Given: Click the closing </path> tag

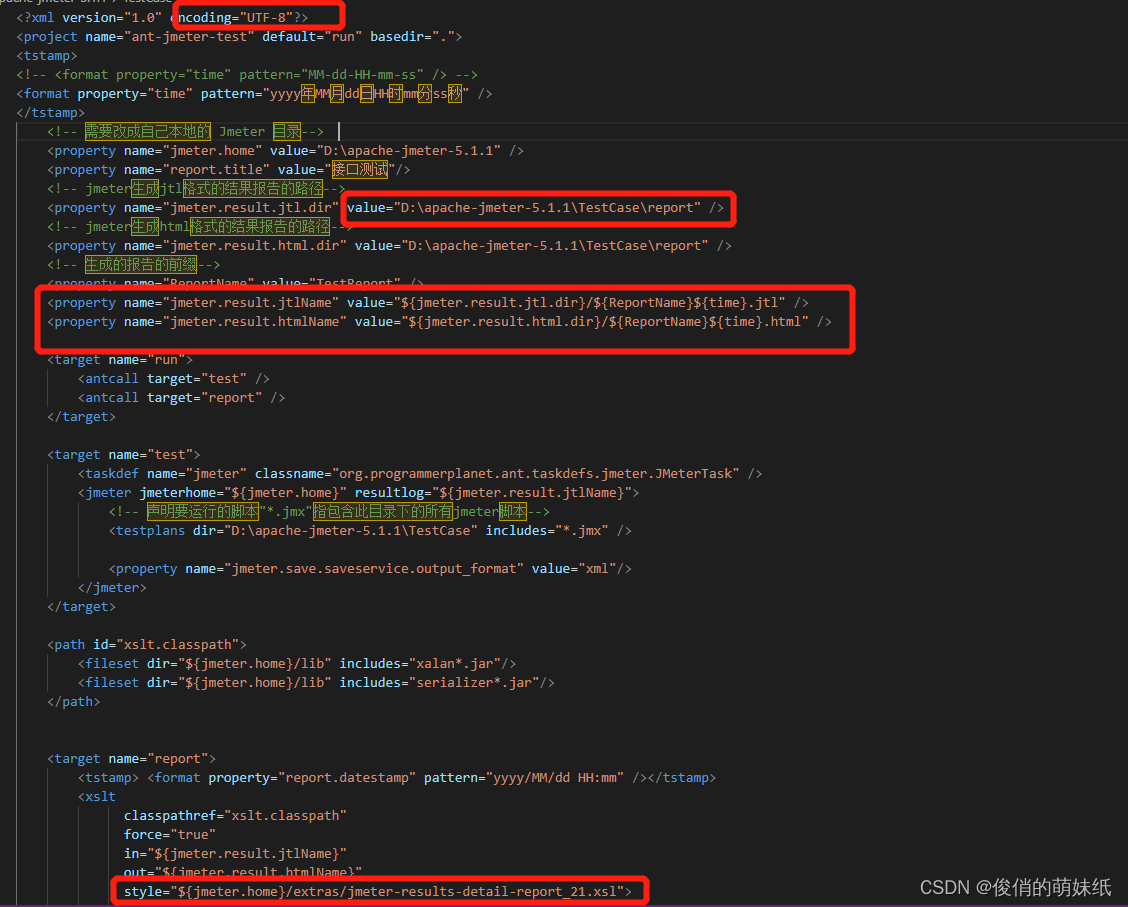Looking at the screenshot, I should pyautogui.click(x=73, y=702).
